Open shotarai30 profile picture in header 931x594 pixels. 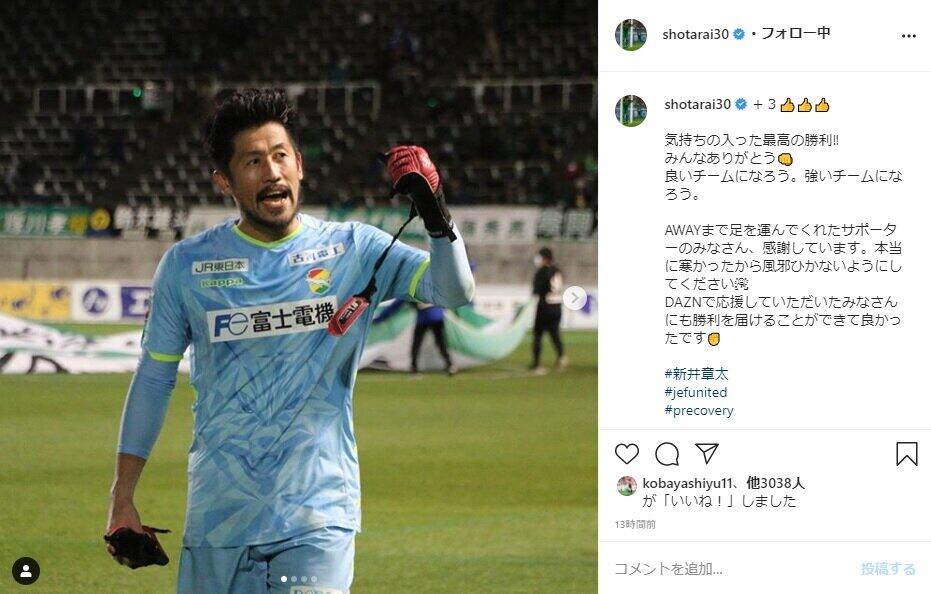pyautogui.click(x=631, y=34)
